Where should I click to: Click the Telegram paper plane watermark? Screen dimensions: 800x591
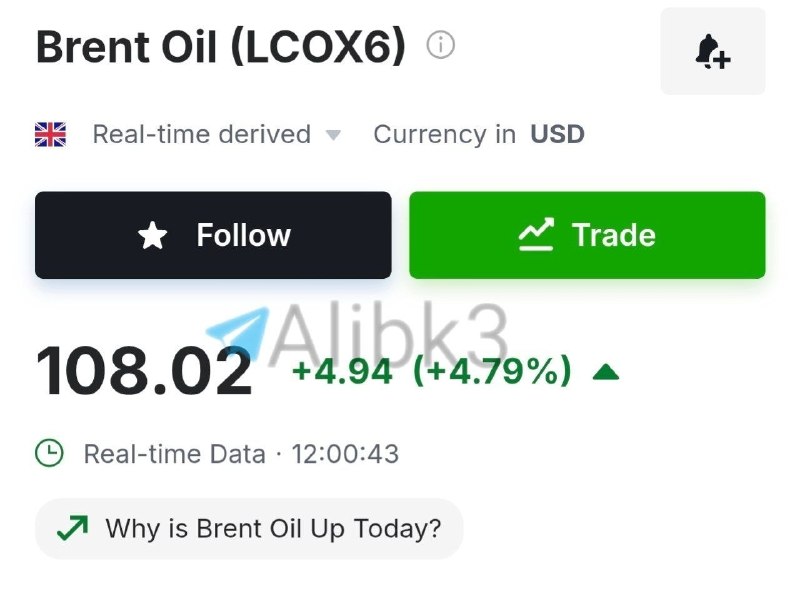point(238,332)
